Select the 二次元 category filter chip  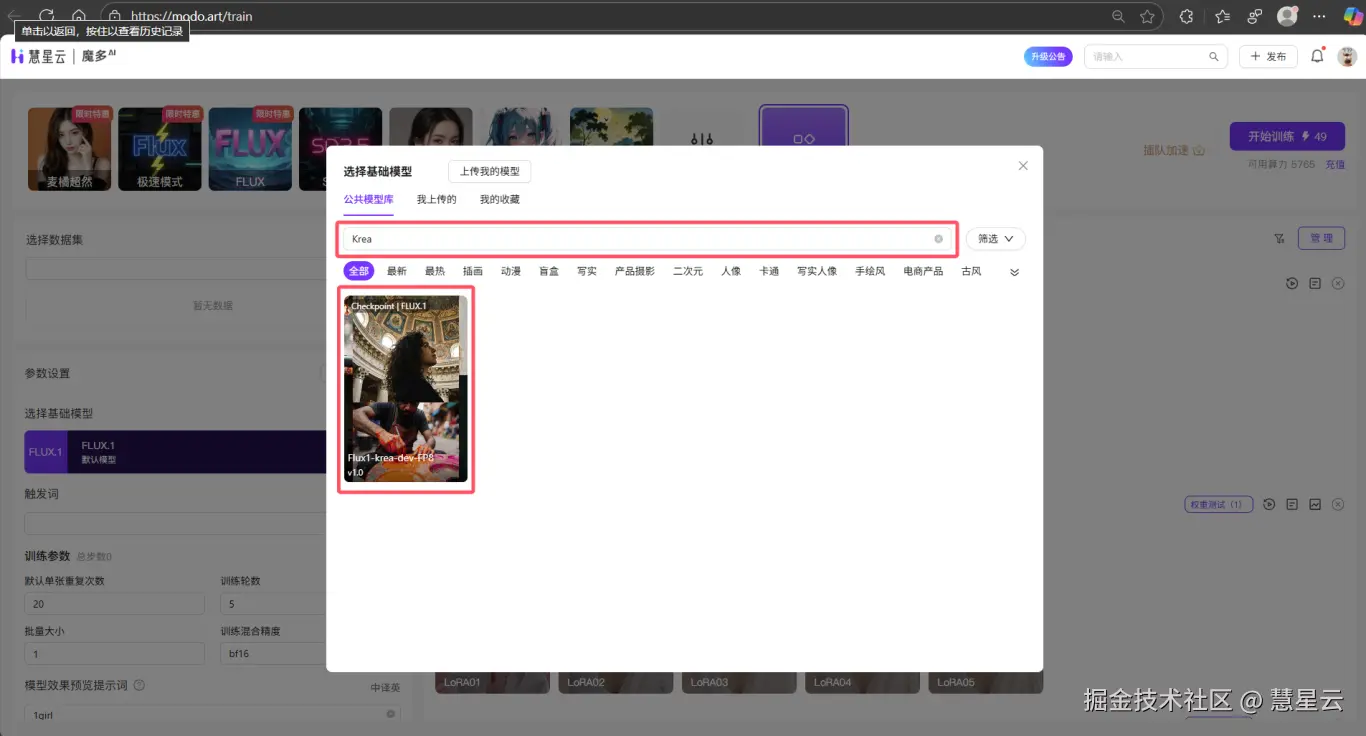(x=687, y=270)
